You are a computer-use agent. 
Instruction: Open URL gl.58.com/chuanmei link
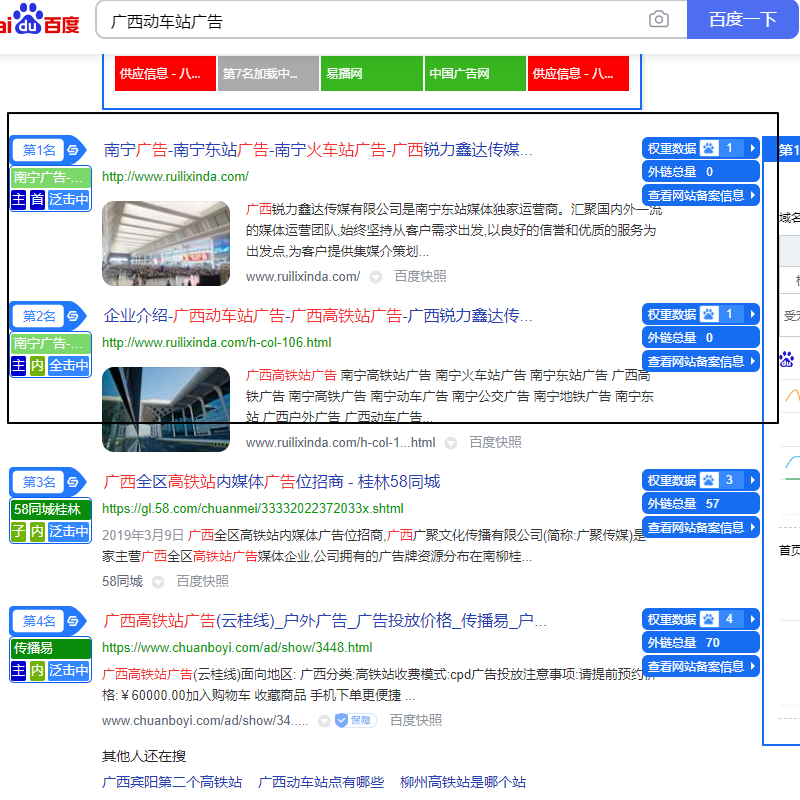tap(253, 508)
